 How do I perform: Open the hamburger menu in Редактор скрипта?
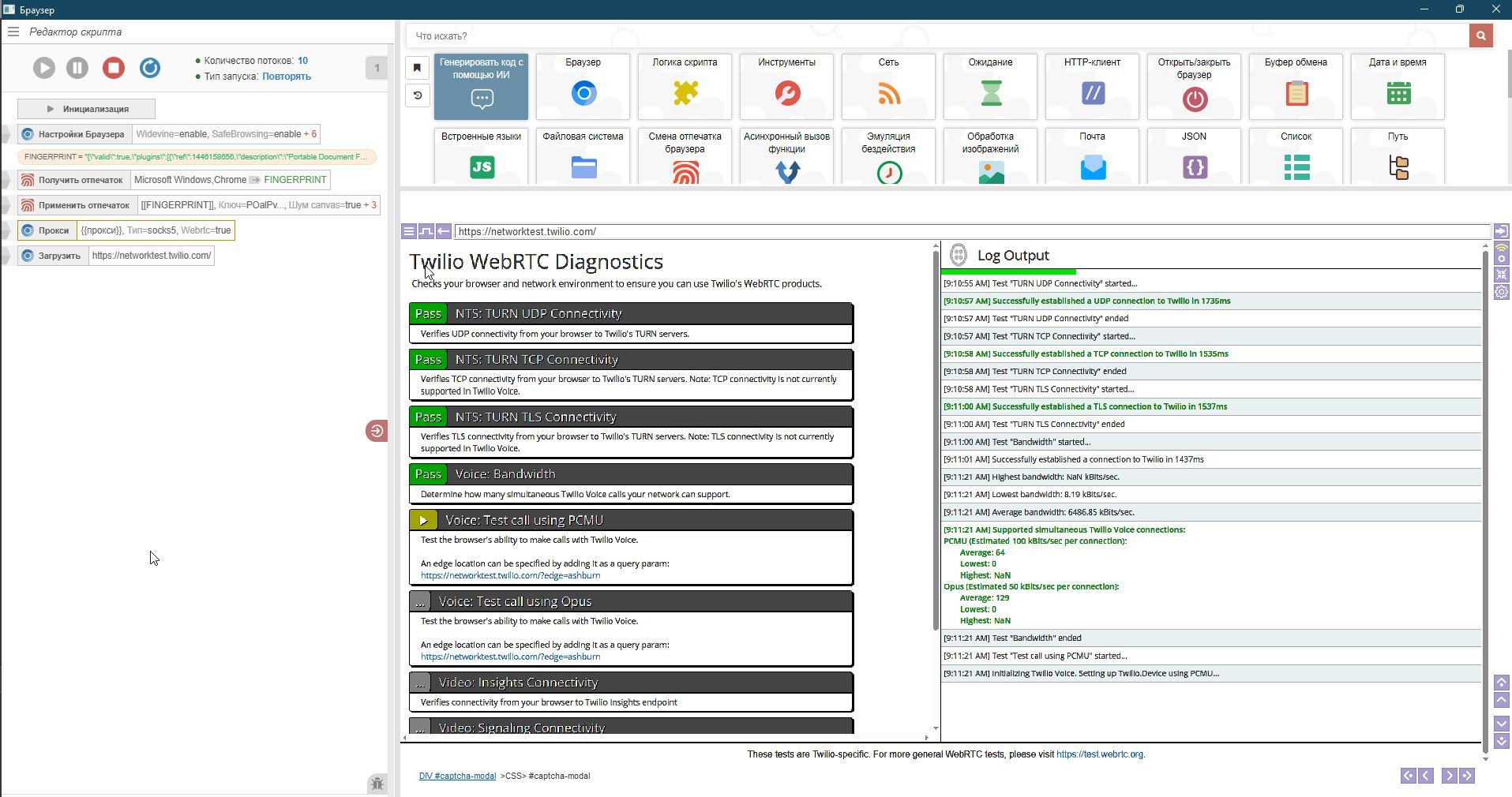coord(13,32)
